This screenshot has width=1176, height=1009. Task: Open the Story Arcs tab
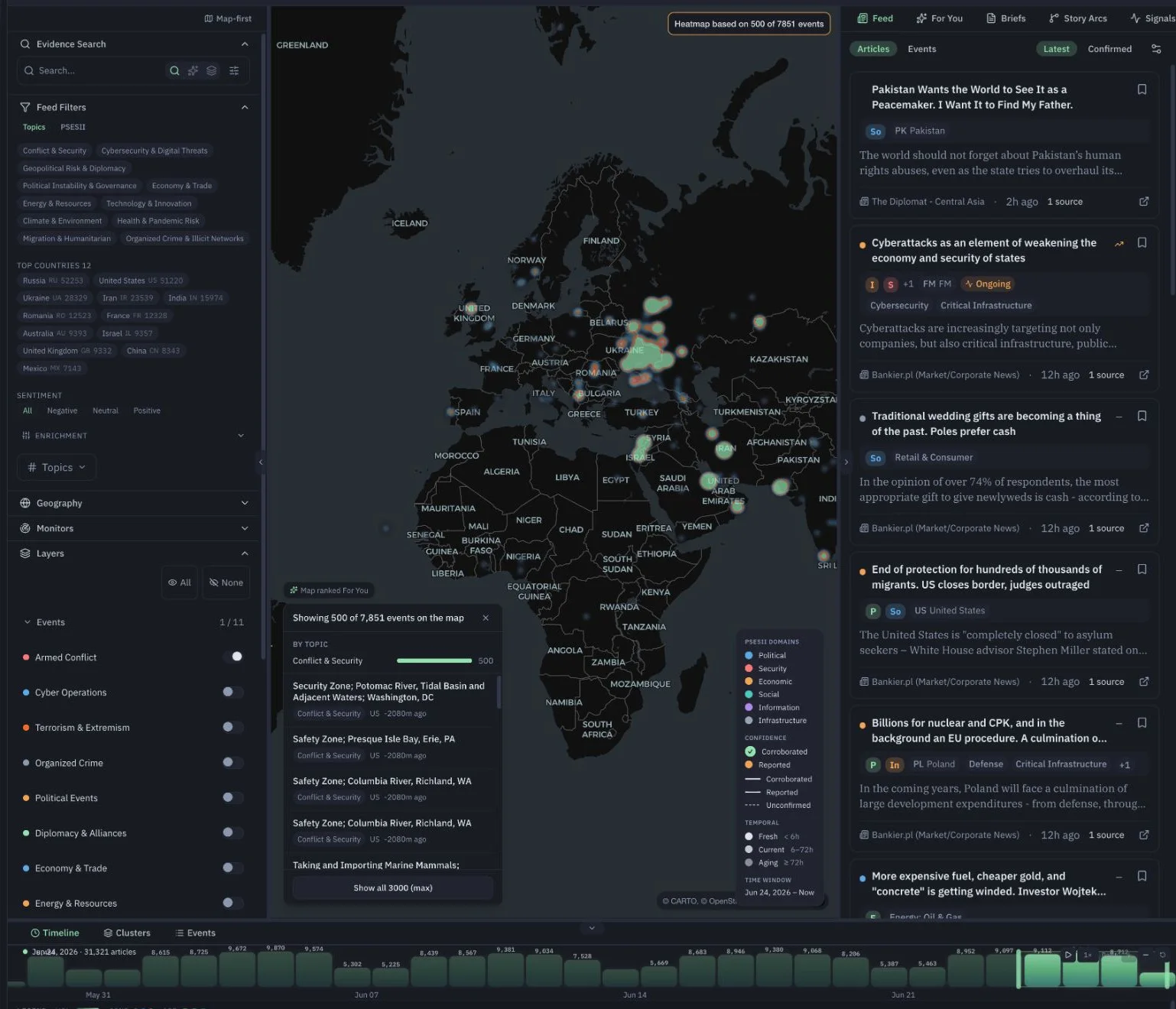tap(1078, 18)
